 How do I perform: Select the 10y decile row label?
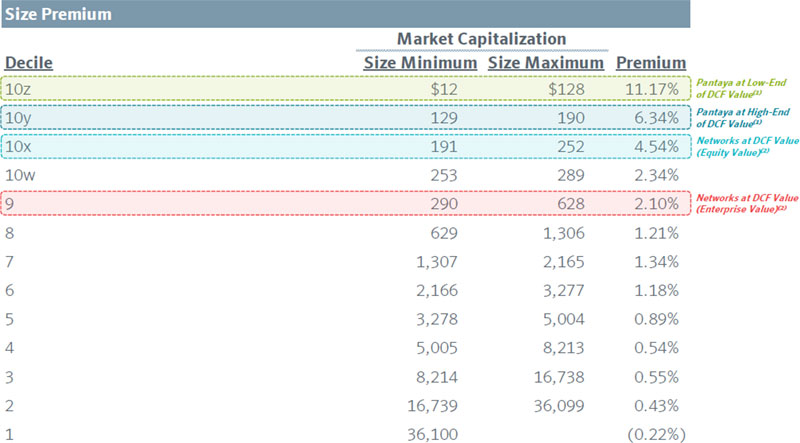[x=18, y=119]
